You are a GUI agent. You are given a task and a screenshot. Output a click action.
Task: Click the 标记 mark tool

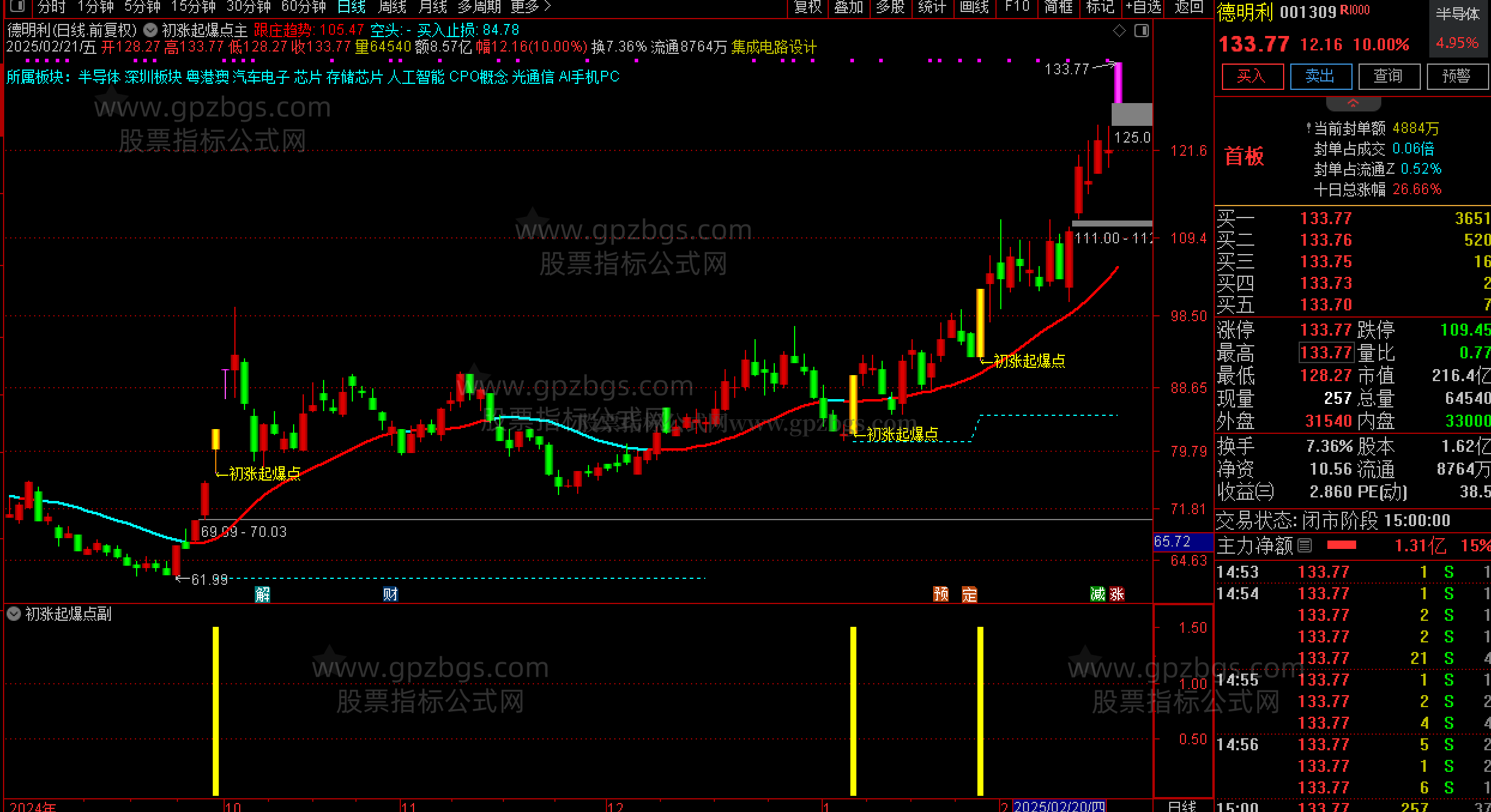point(1100,7)
